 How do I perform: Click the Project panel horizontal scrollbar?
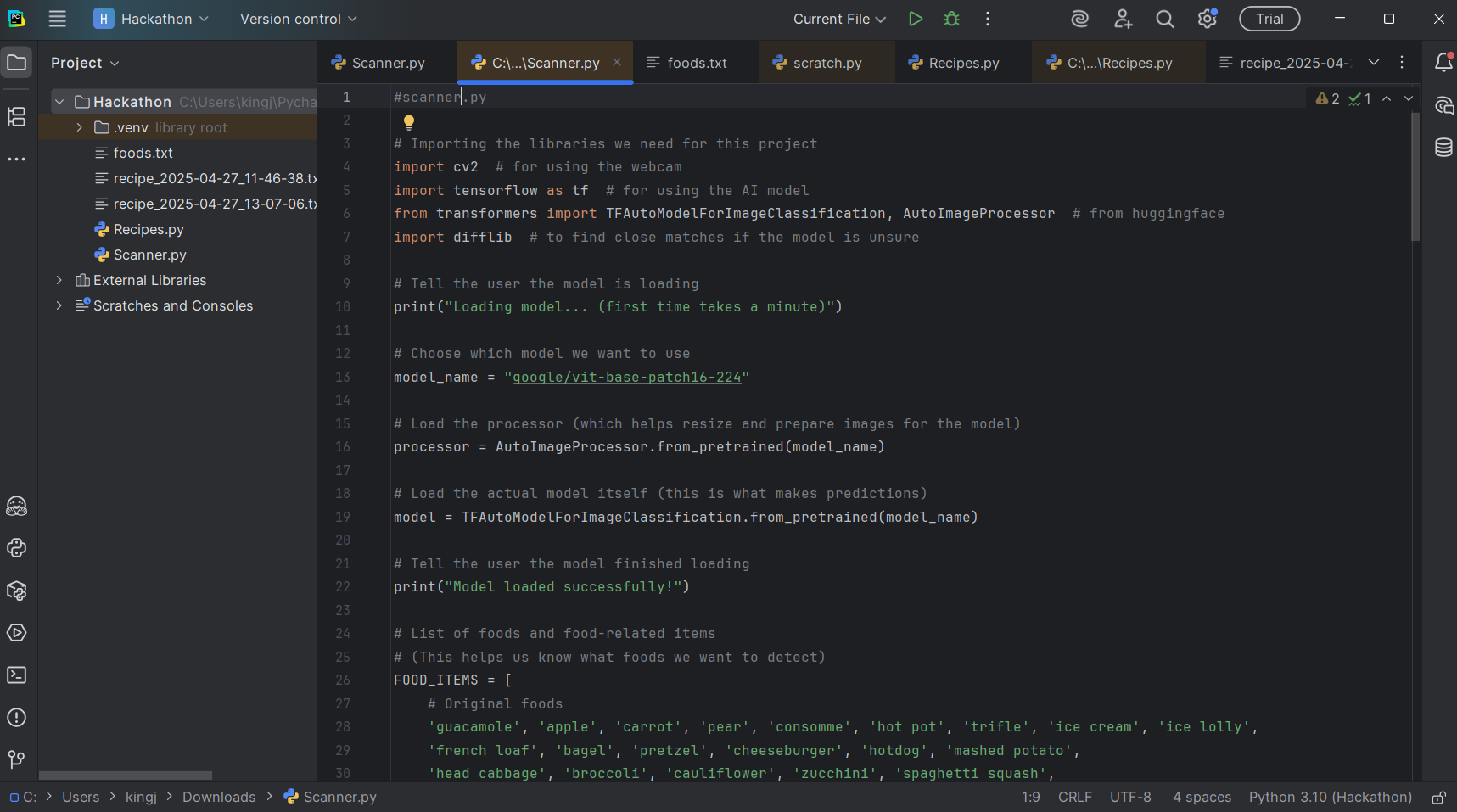point(126,776)
